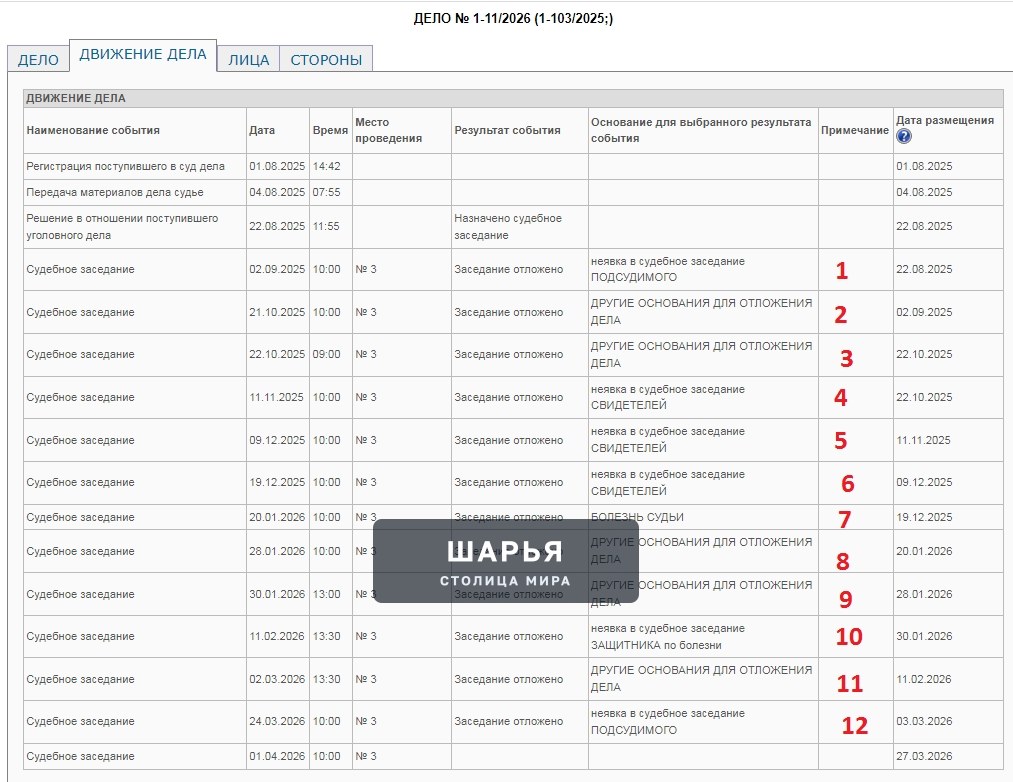
Task: Click the red number 12 annotation
Action: point(854,726)
